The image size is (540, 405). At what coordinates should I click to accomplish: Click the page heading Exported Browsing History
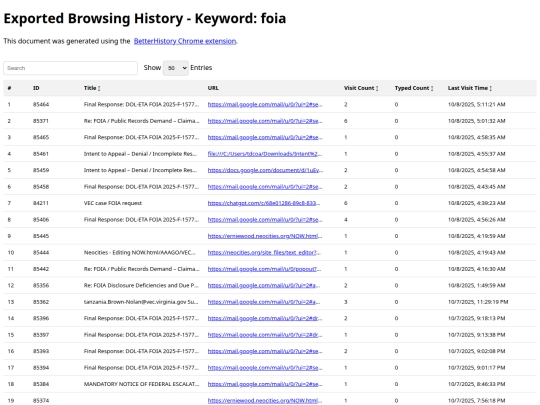pyautogui.click(x=145, y=19)
